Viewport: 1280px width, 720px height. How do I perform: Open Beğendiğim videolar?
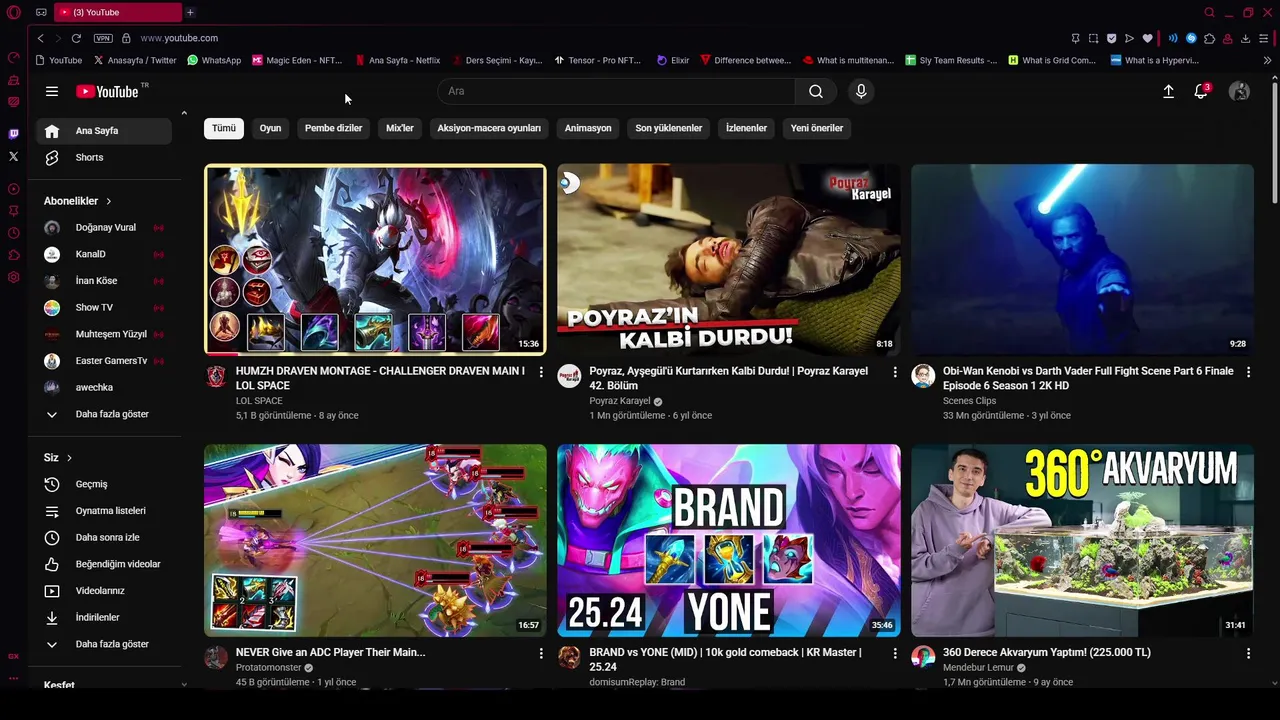(104, 564)
